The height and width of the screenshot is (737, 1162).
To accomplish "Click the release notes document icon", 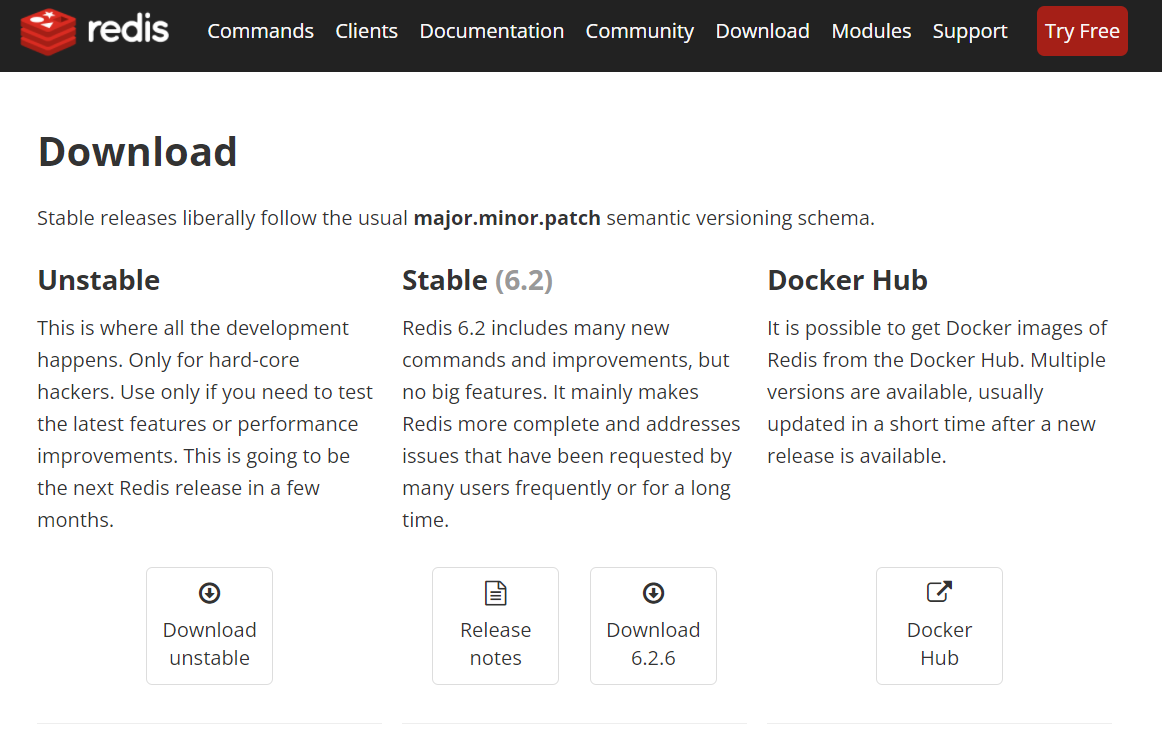I will pyautogui.click(x=495, y=593).
